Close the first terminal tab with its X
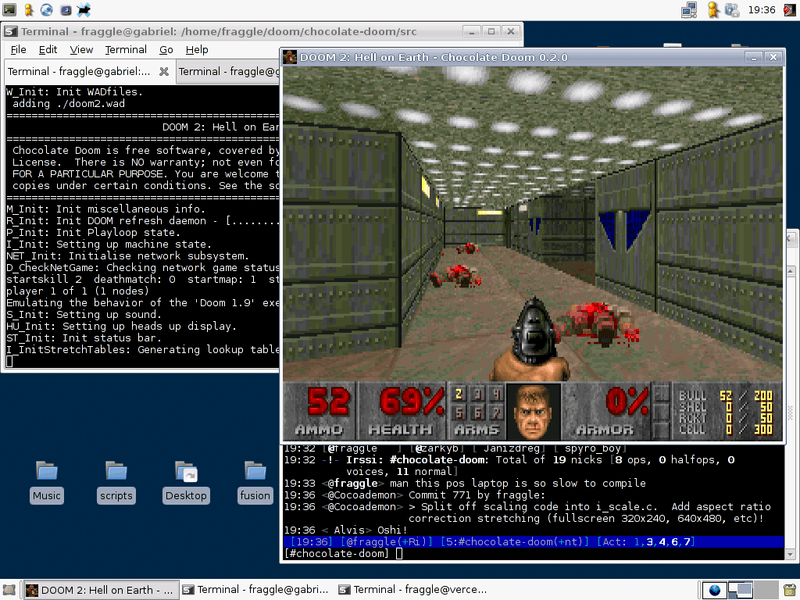Screen dimensions: 800x600 click(x=164, y=71)
